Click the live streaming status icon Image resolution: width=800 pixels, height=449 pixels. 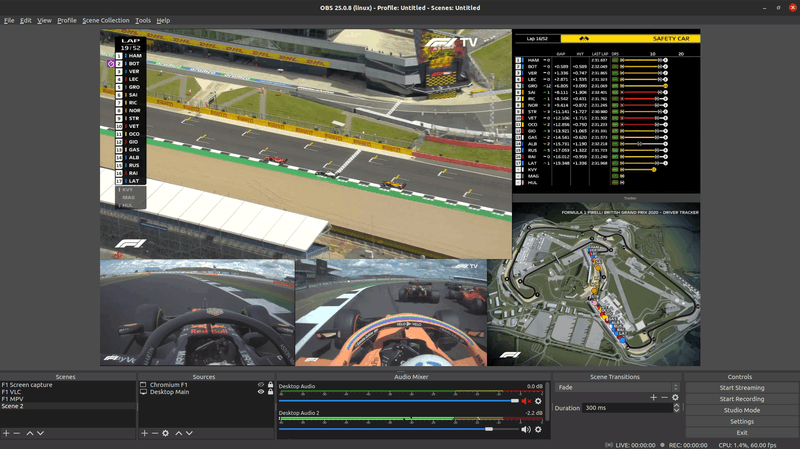609,445
